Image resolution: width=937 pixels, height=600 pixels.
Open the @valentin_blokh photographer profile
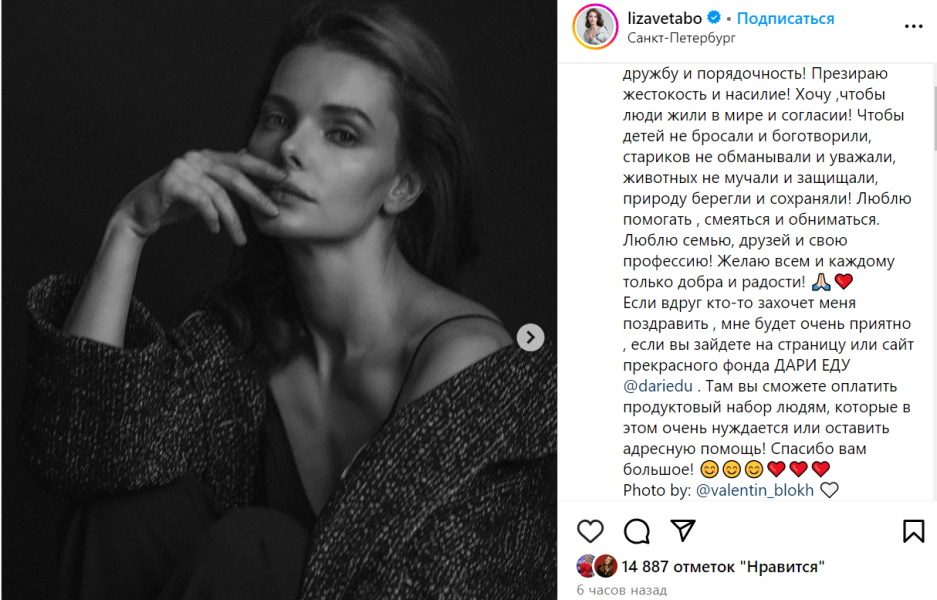(x=755, y=491)
